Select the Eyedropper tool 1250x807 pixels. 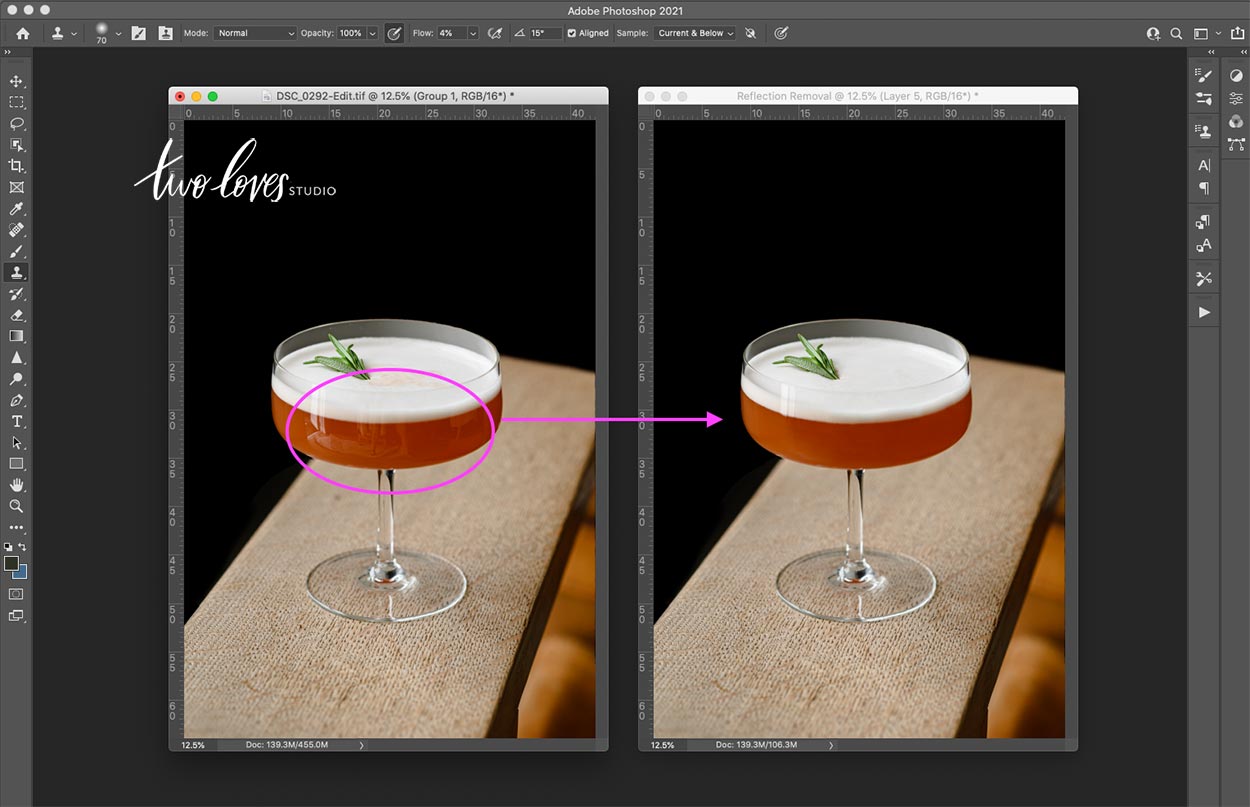[16, 209]
